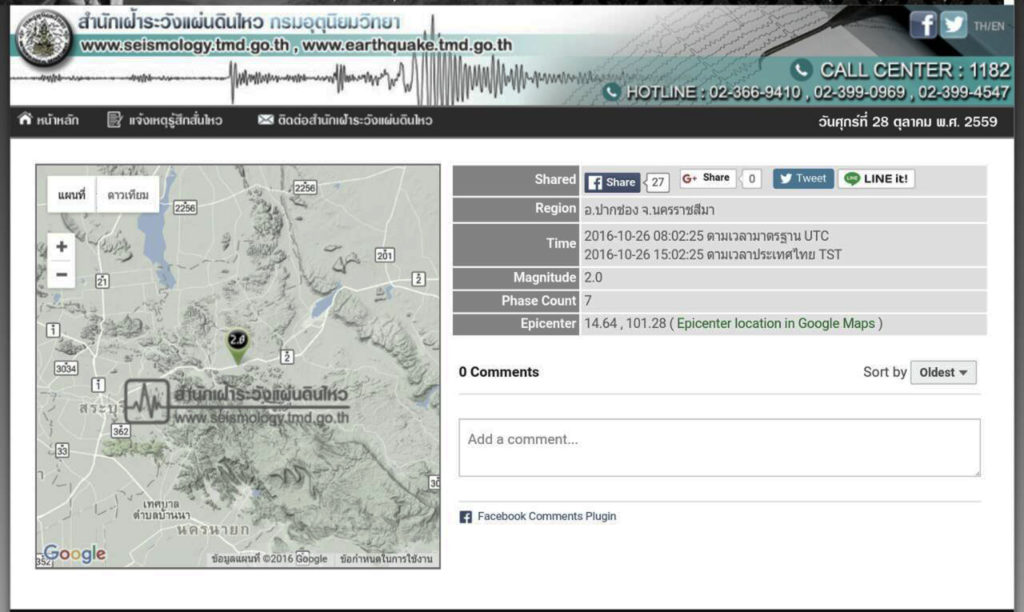Click the Google logo on map
Screen dimensions: 1024x612
(74, 554)
